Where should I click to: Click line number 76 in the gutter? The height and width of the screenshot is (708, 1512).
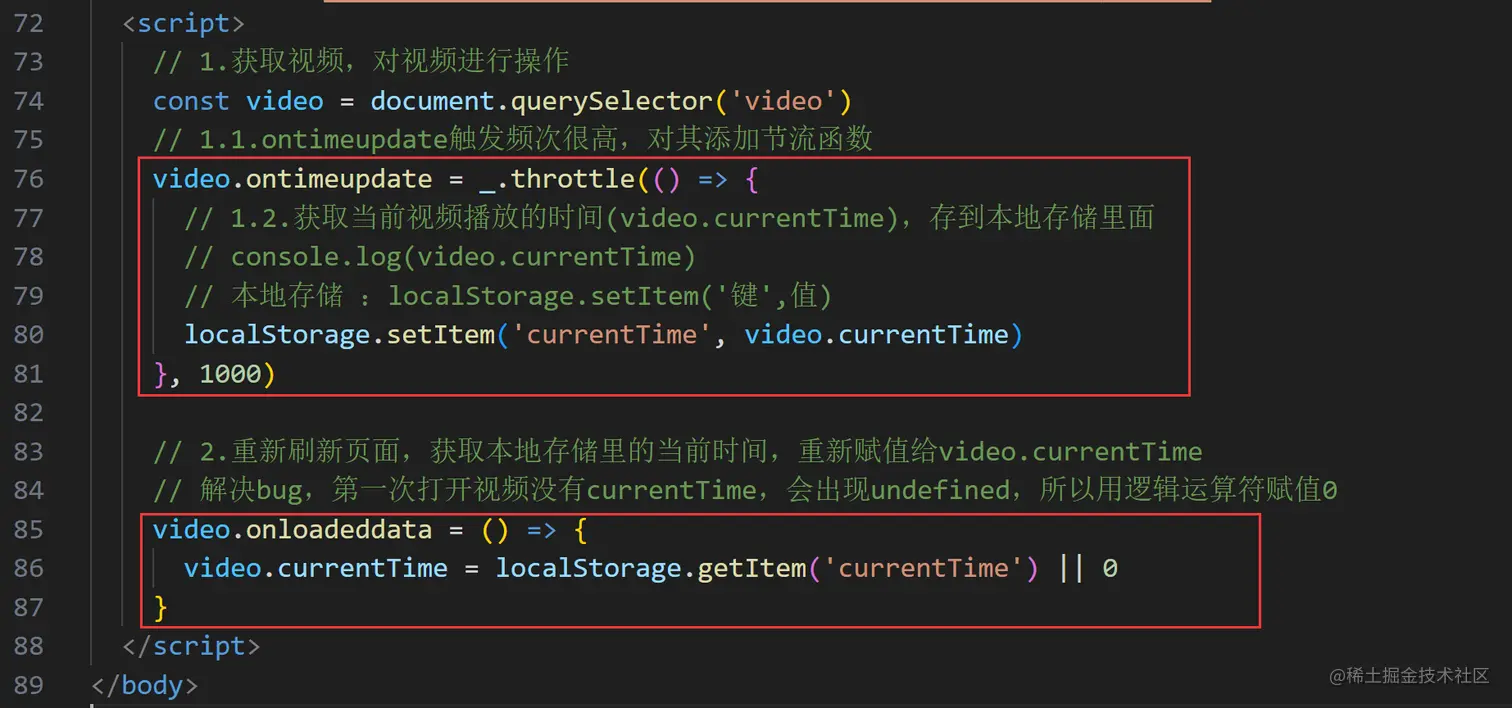[x=29, y=179]
